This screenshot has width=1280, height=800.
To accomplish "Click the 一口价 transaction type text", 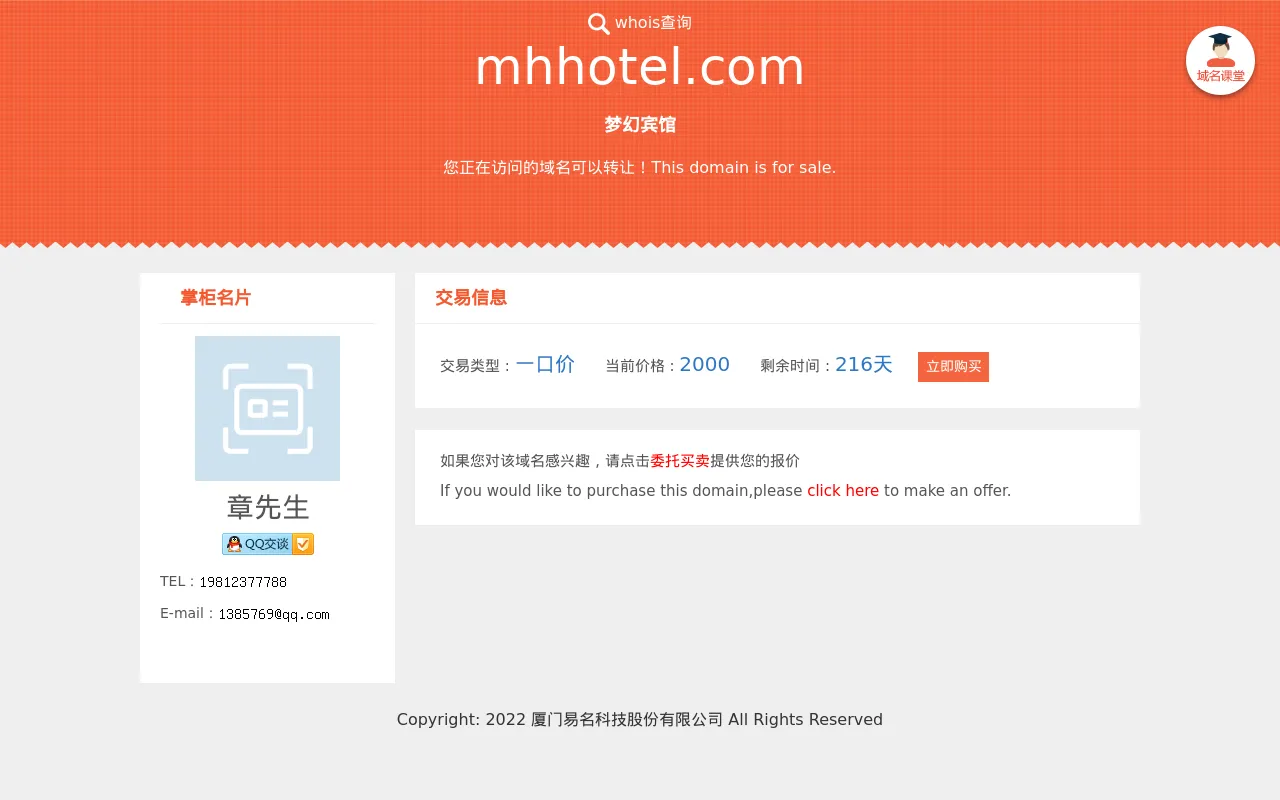I will (x=545, y=365).
